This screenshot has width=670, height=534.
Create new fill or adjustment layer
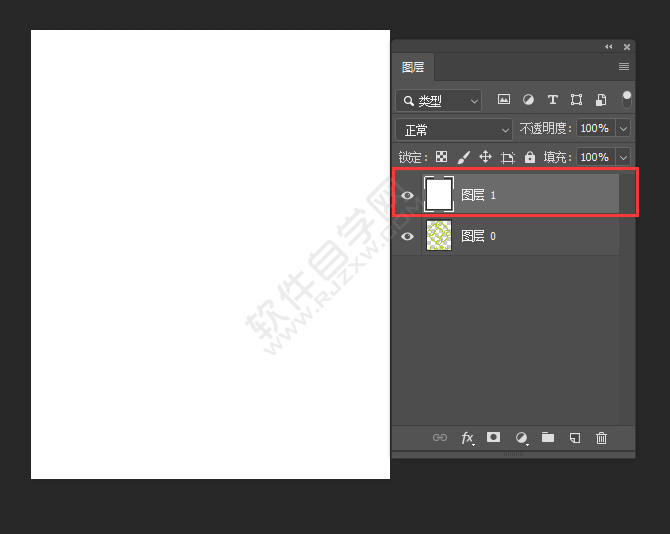(522, 438)
